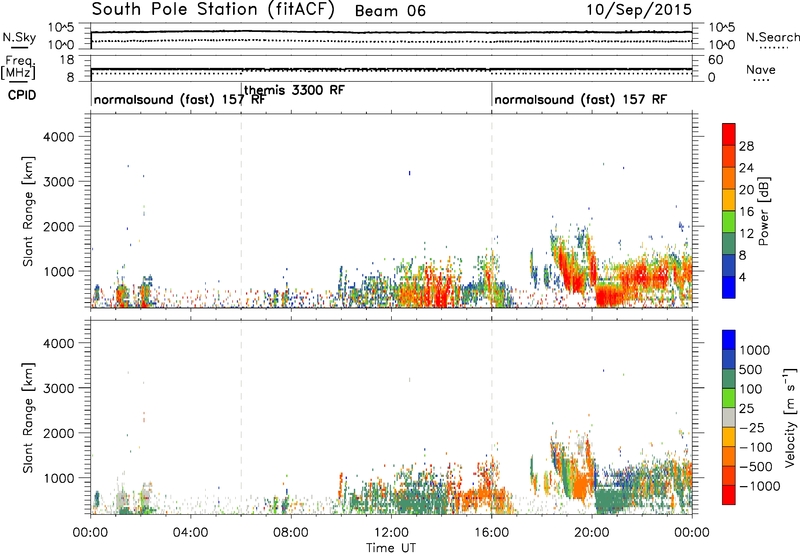Select the "Beam 06" label
Viewport: 800px width, 554px height.
tap(390, 11)
